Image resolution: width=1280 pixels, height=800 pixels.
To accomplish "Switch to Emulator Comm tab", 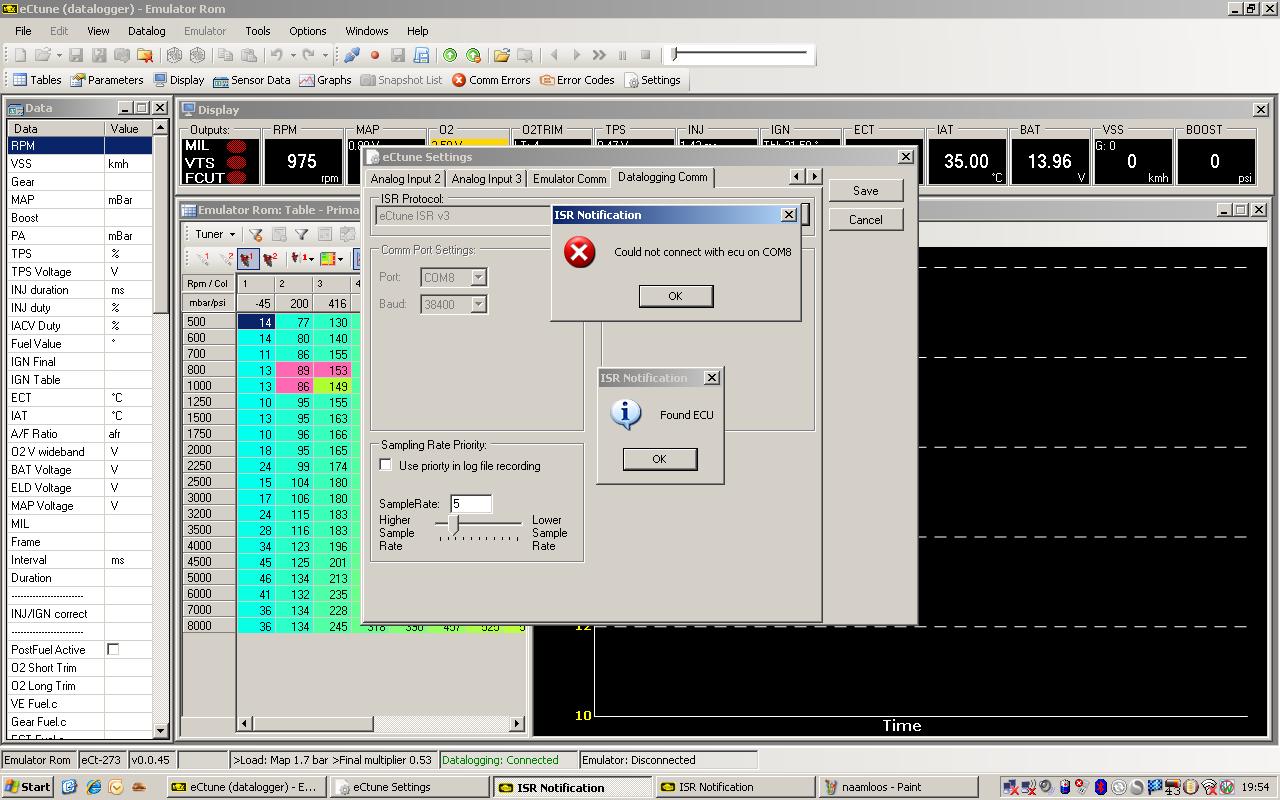I will 569,179.
